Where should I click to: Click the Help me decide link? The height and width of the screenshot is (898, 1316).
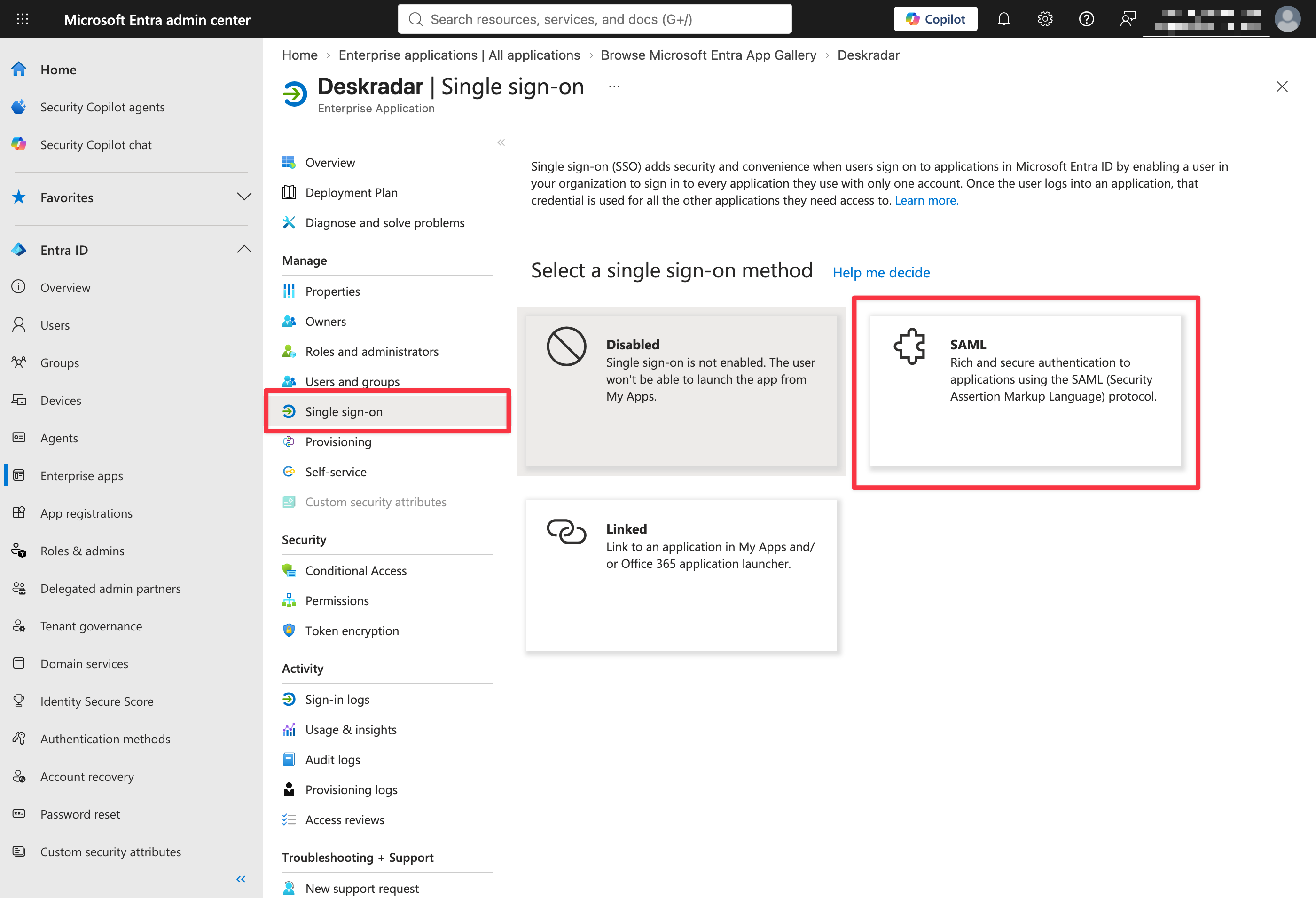[881, 273]
